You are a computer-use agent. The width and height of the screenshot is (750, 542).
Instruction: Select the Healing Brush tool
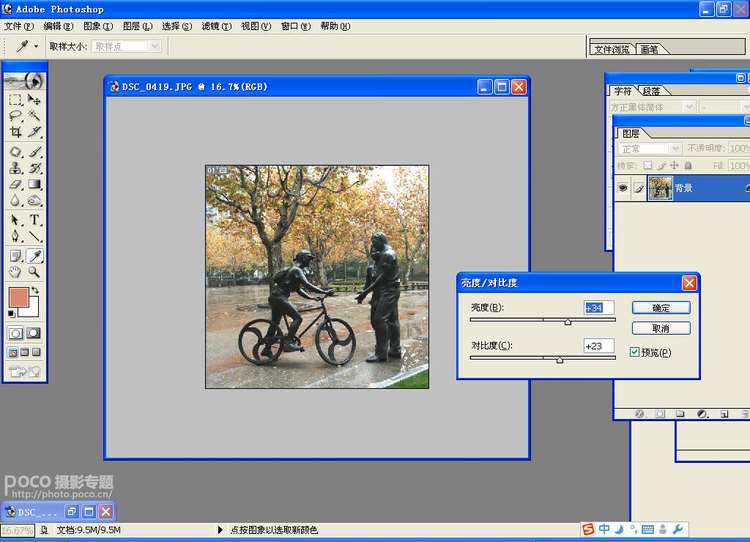pyautogui.click(x=15, y=152)
